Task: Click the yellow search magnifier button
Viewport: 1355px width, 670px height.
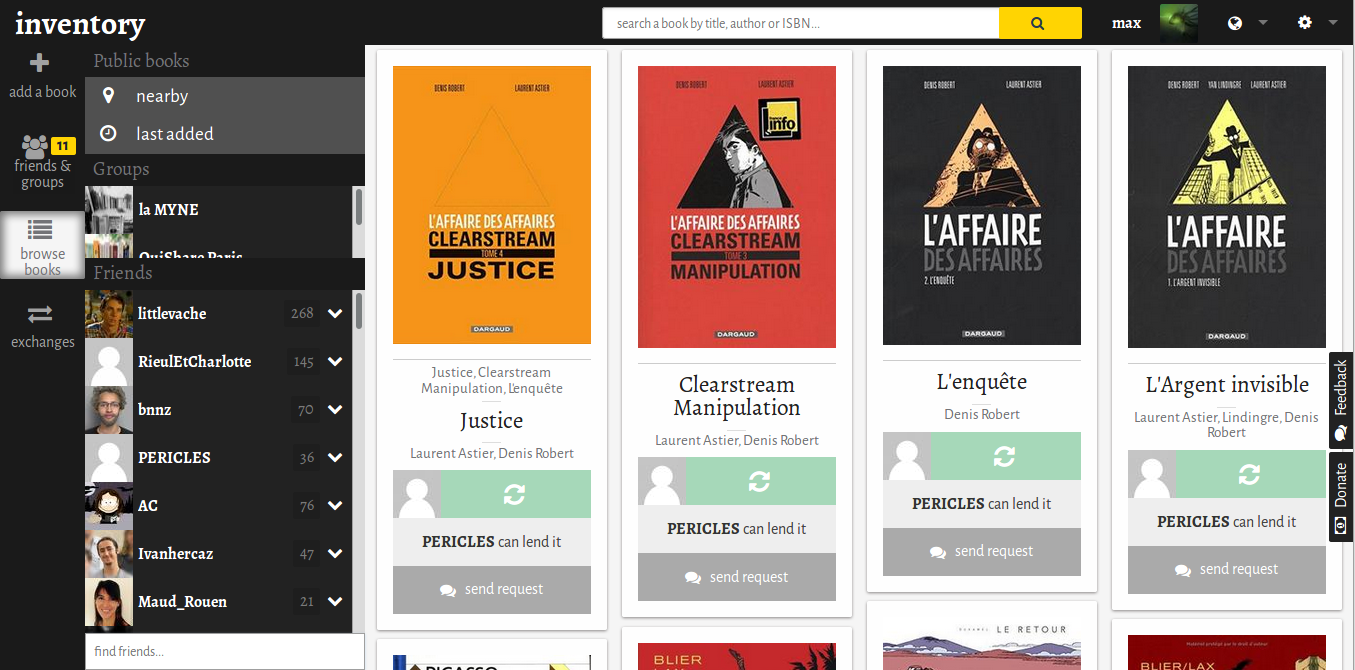Action: pyautogui.click(x=1040, y=23)
